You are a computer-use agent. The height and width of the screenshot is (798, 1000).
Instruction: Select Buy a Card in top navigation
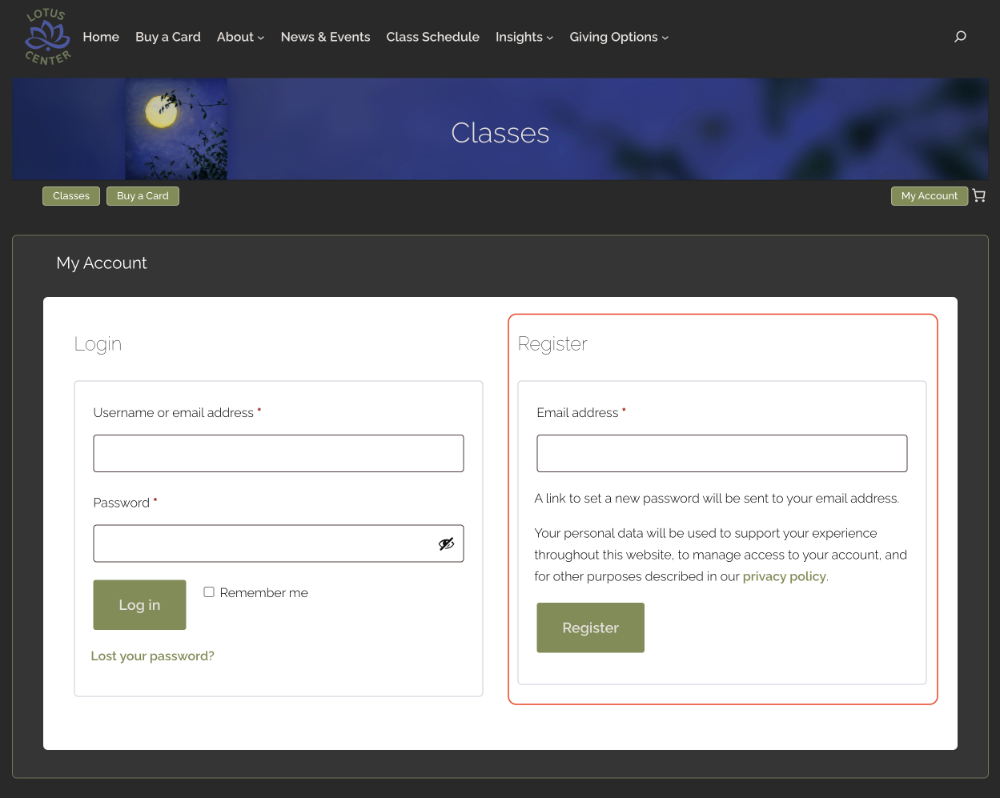point(168,37)
